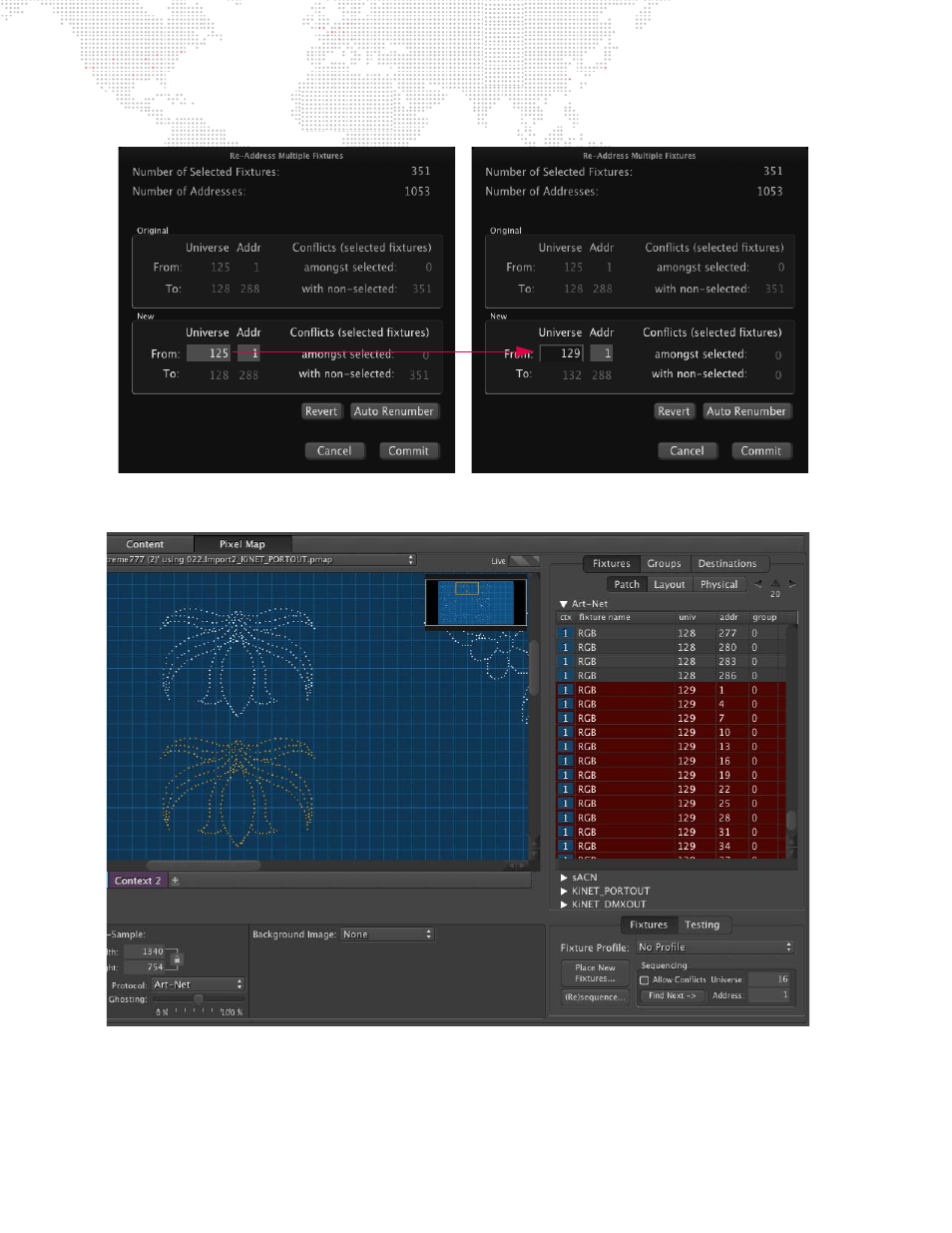Toggle the Live switch
Image resolution: width=952 pixels, height=1233 pixels.
click(x=525, y=561)
